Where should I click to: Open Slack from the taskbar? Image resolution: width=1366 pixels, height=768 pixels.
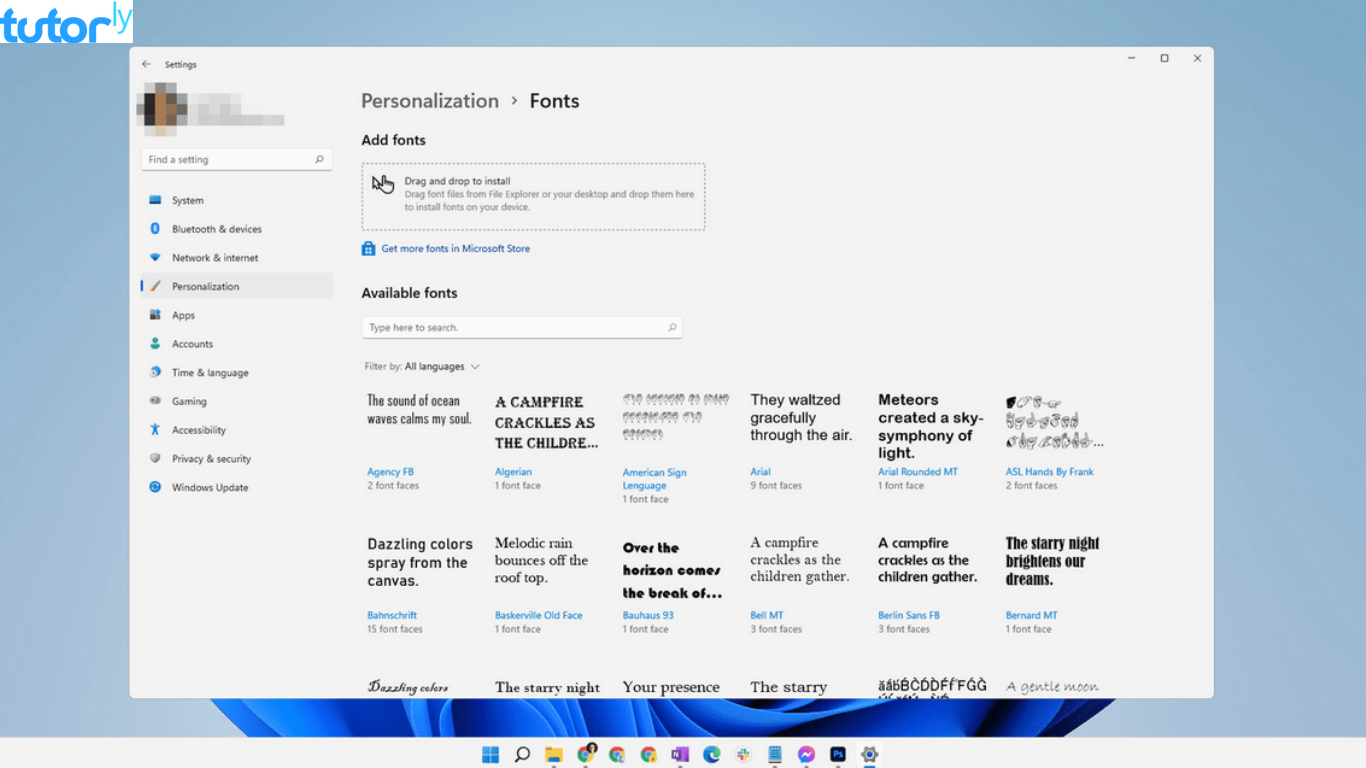click(x=743, y=755)
